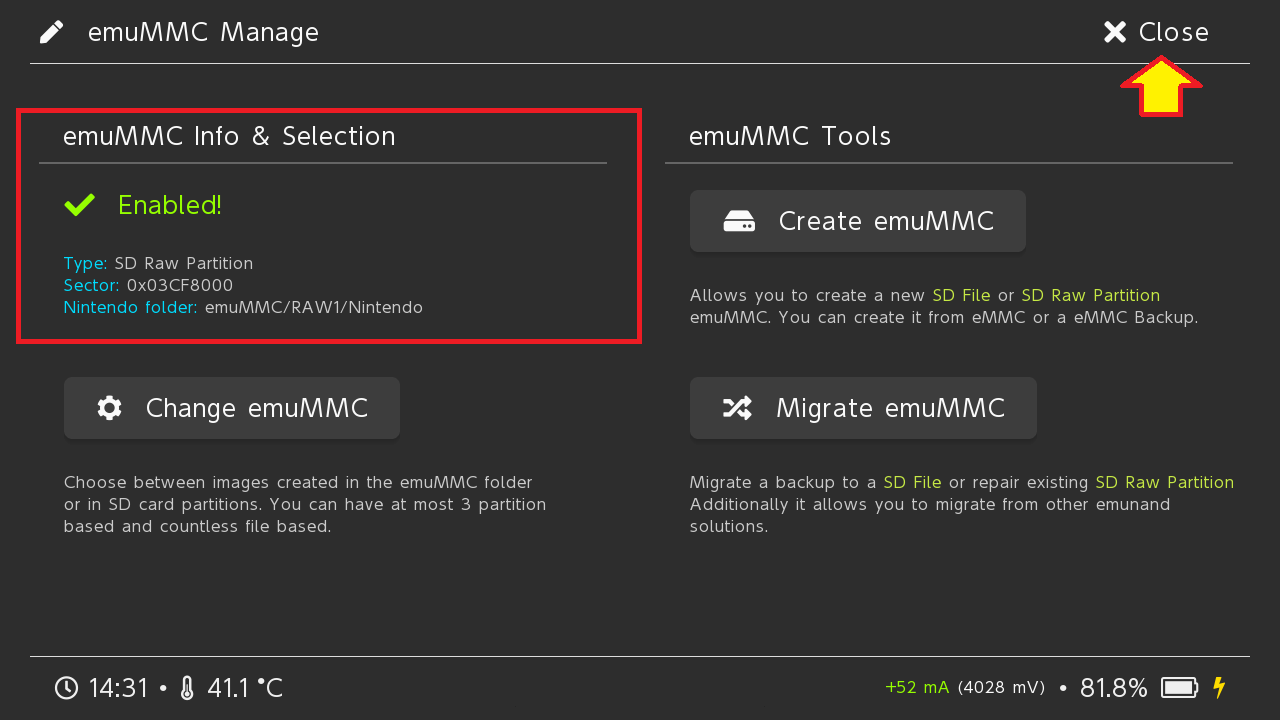Viewport: 1280px width, 720px height.
Task: Click the emuMMC/RAW1/Nintendo folder path
Action: (x=314, y=308)
